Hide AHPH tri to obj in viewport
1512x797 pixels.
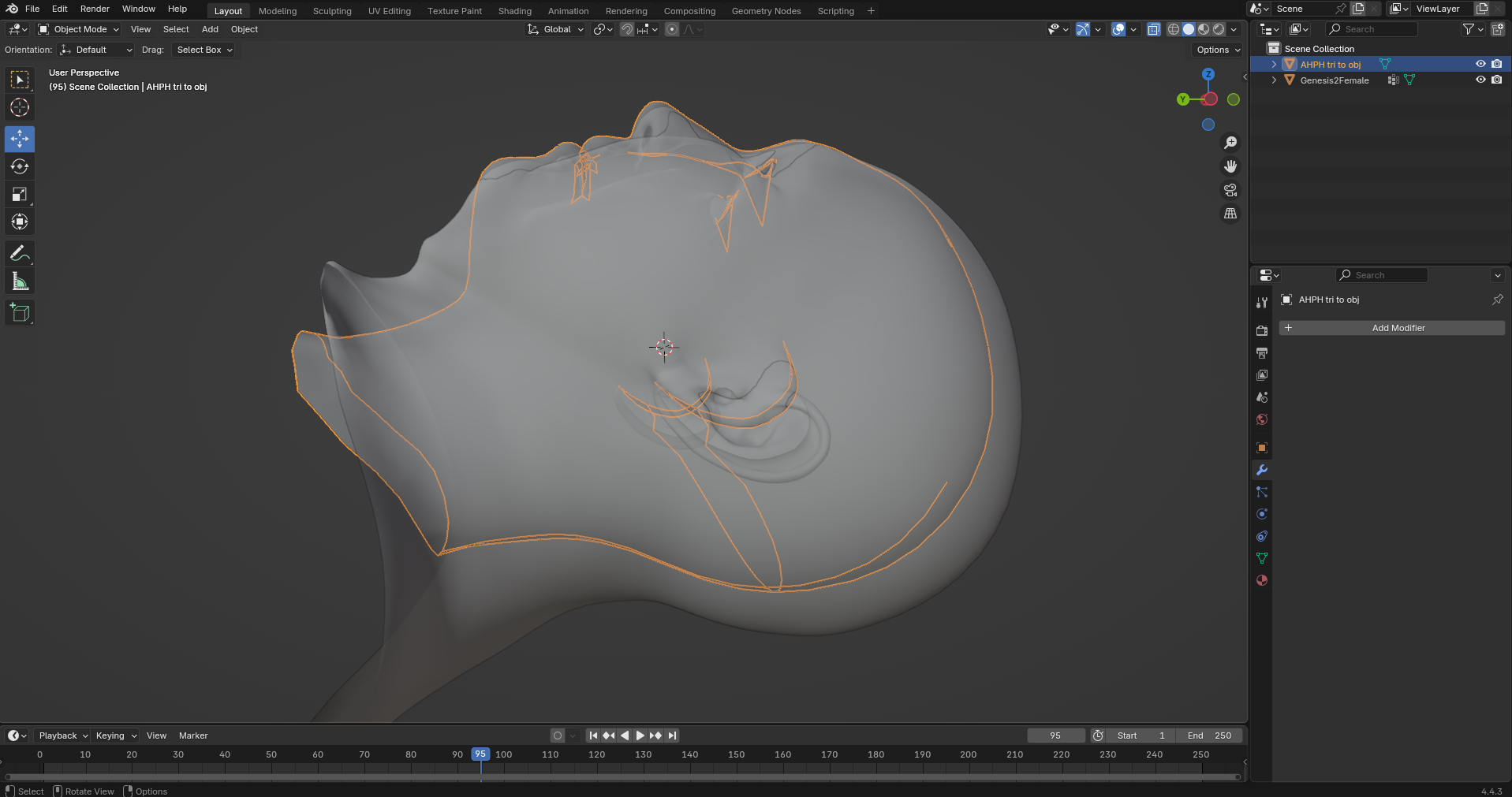pyautogui.click(x=1480, y=64)
